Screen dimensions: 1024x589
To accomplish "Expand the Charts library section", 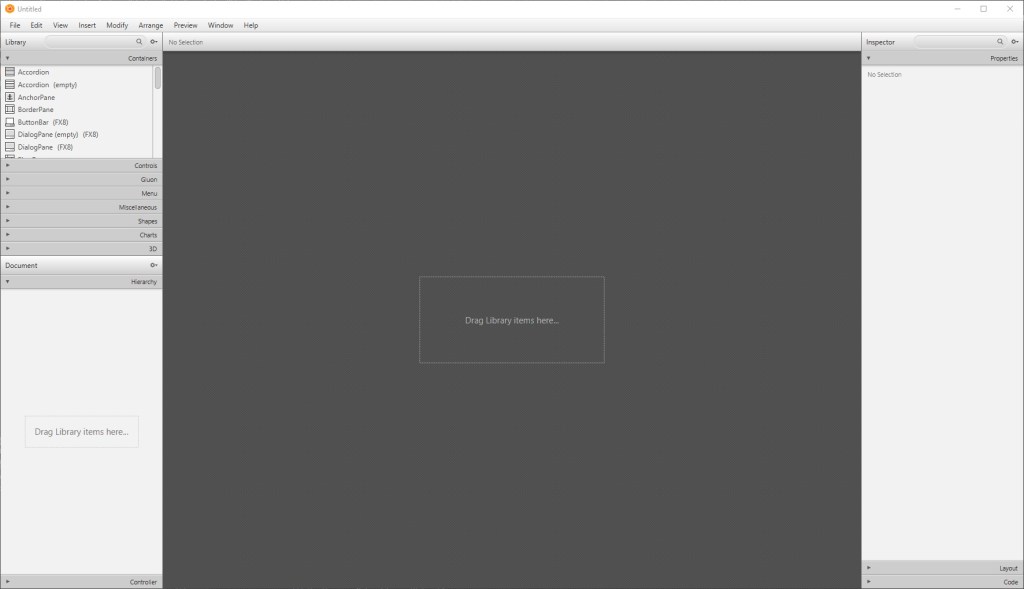I will tap(81, 235).
